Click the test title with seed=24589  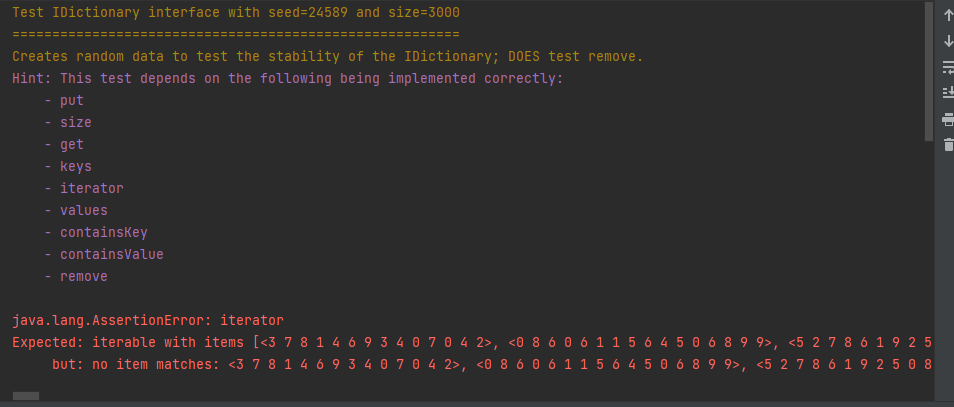(236, 12)
